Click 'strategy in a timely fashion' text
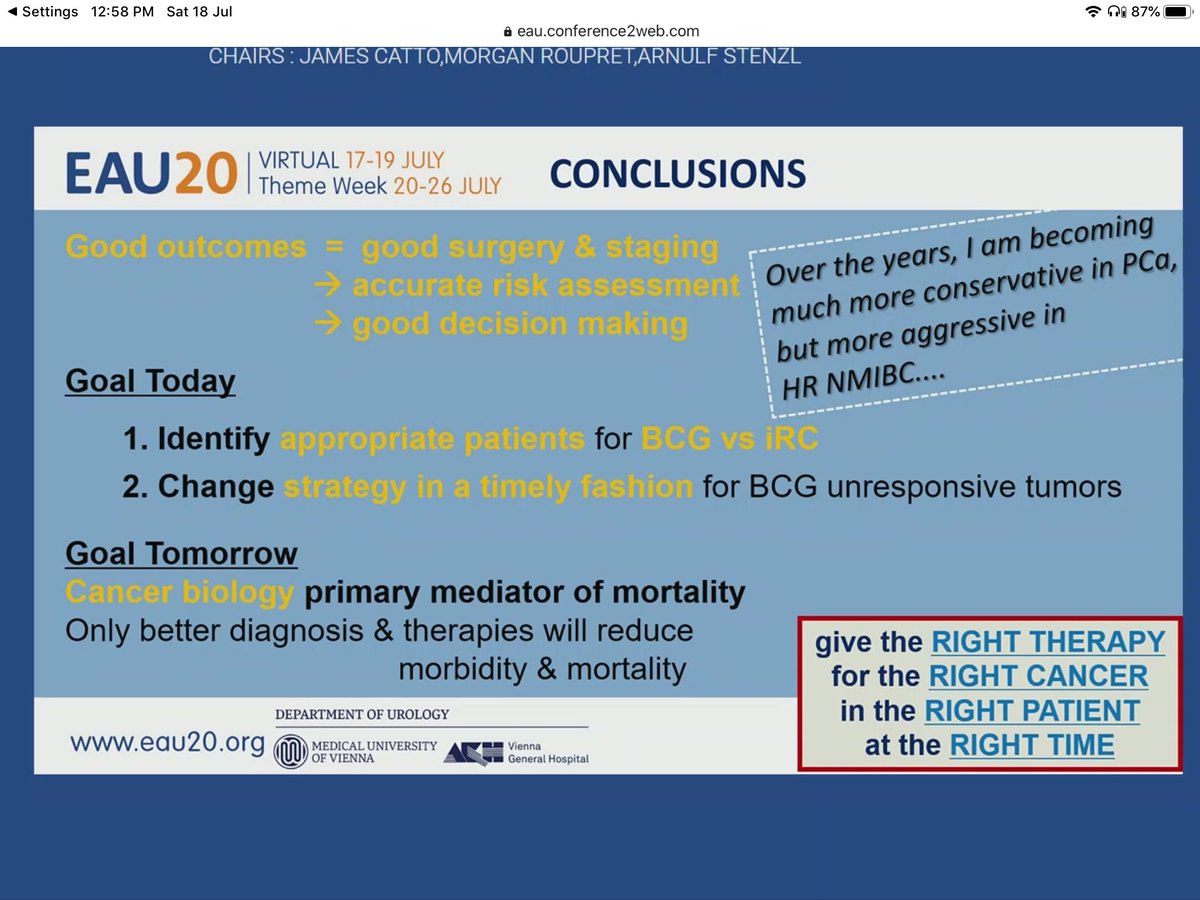The image size is (1200, 900). (x=488, y=487)
